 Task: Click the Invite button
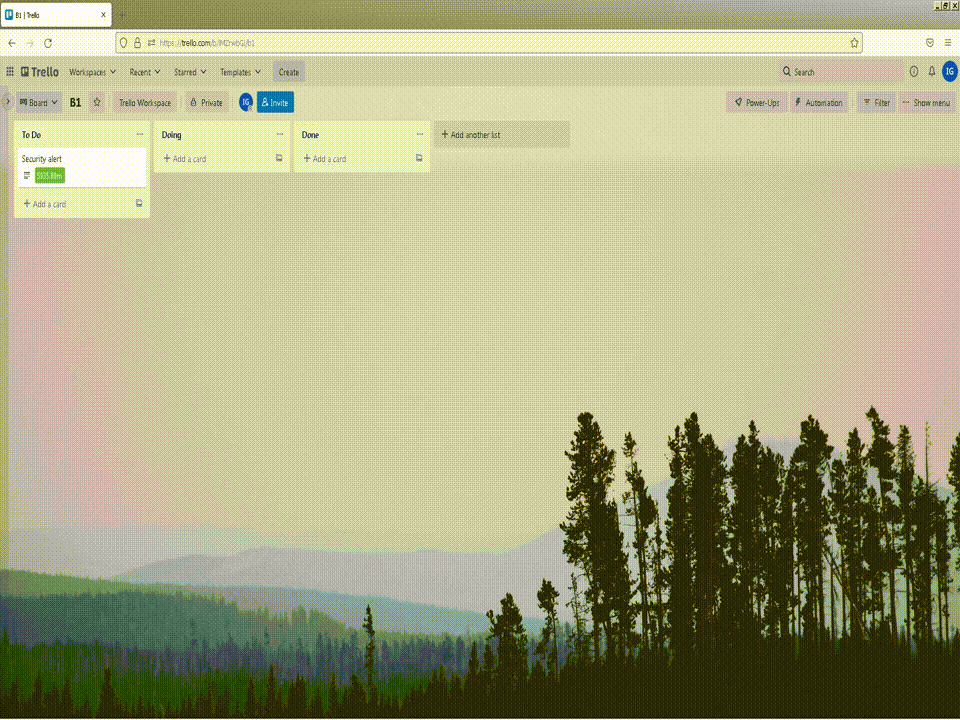tap(274, 102)
